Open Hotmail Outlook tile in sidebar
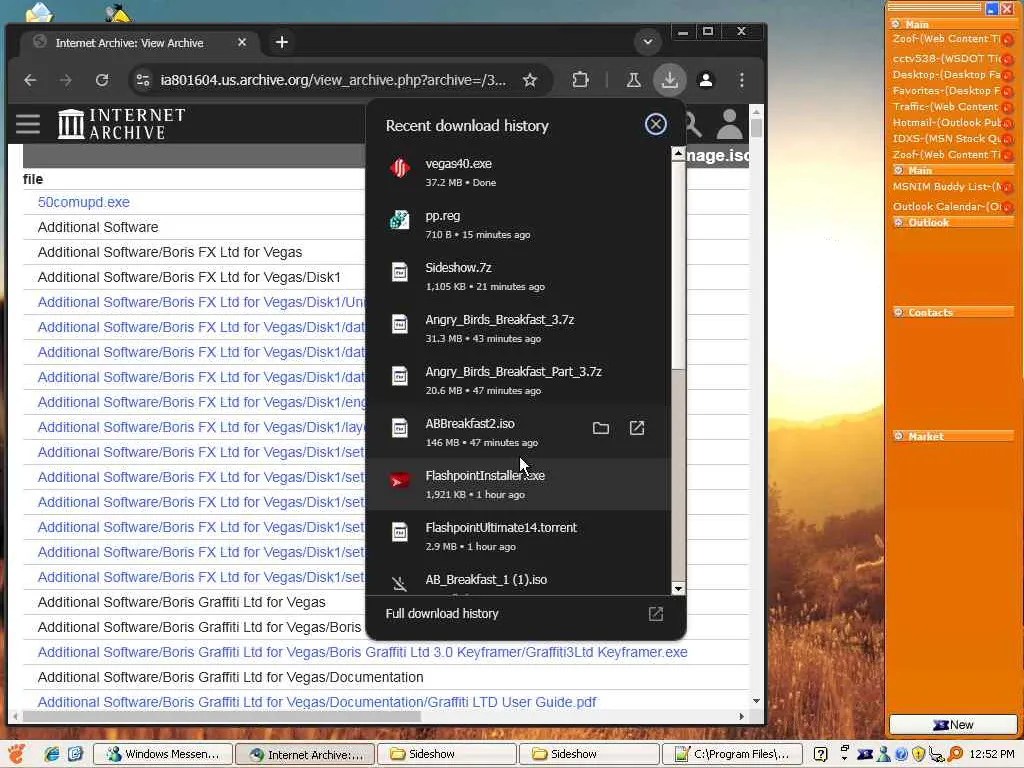The width and height of the screenshot is (1024, 768). click(947, 122)
